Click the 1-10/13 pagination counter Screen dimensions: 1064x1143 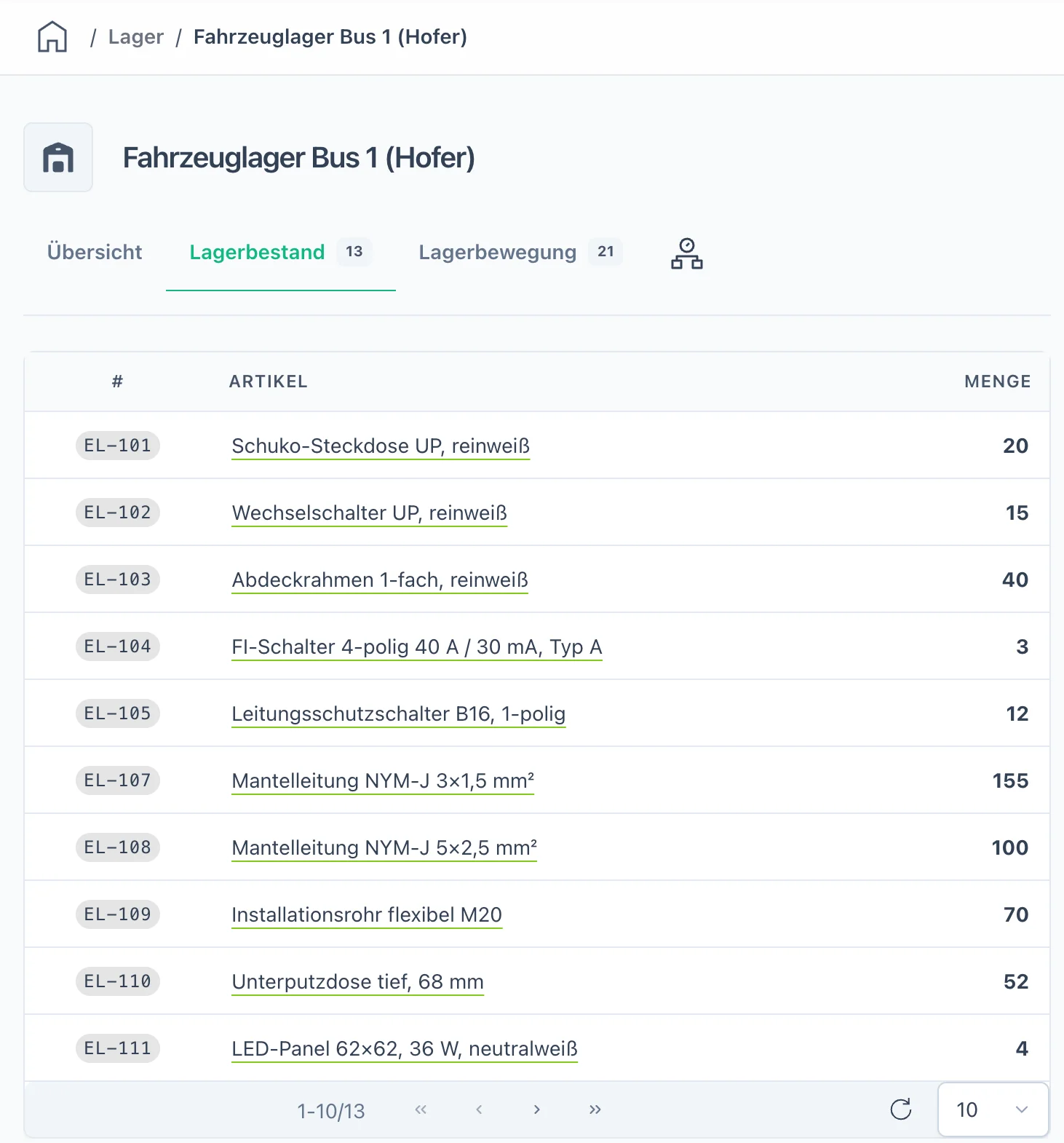(331, 1111)
